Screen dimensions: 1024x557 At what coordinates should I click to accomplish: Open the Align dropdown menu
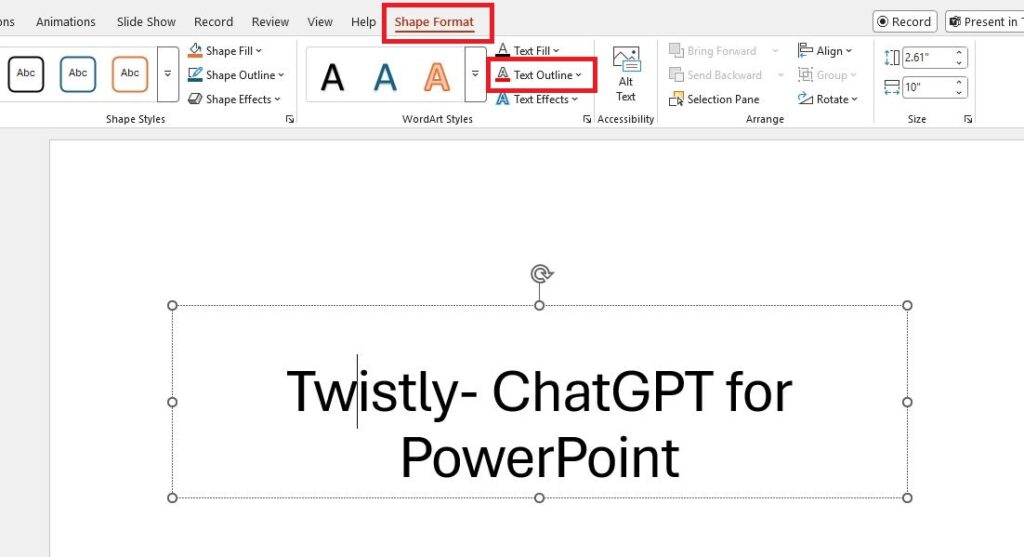click(x=825, y=50)
